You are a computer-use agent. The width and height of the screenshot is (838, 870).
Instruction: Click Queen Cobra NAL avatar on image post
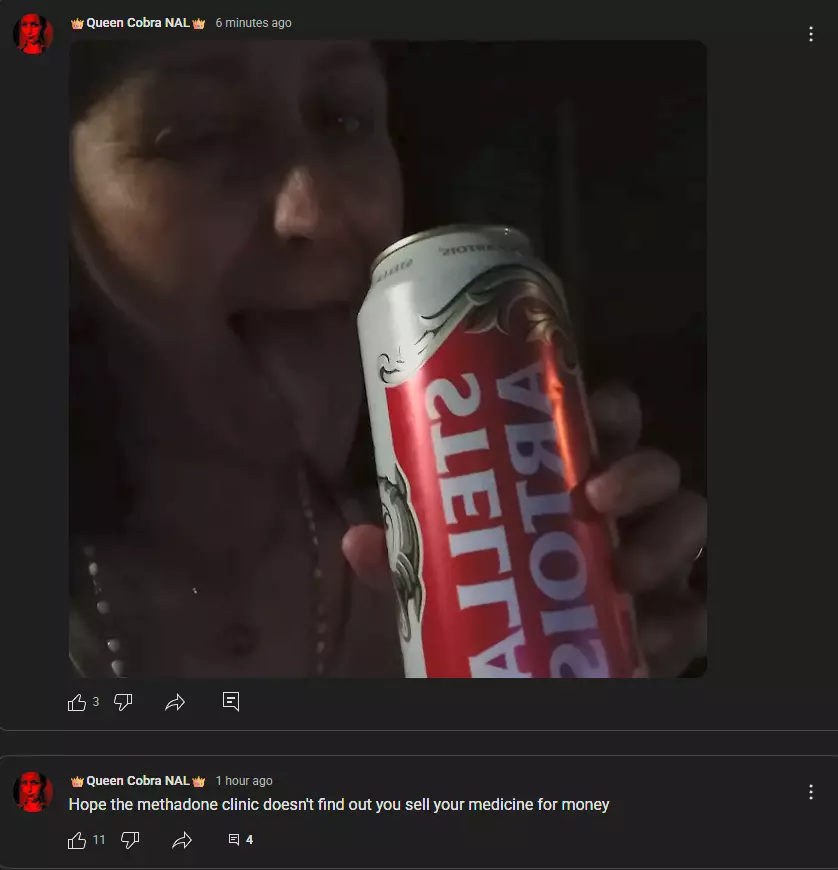click(x=33, y=34)
